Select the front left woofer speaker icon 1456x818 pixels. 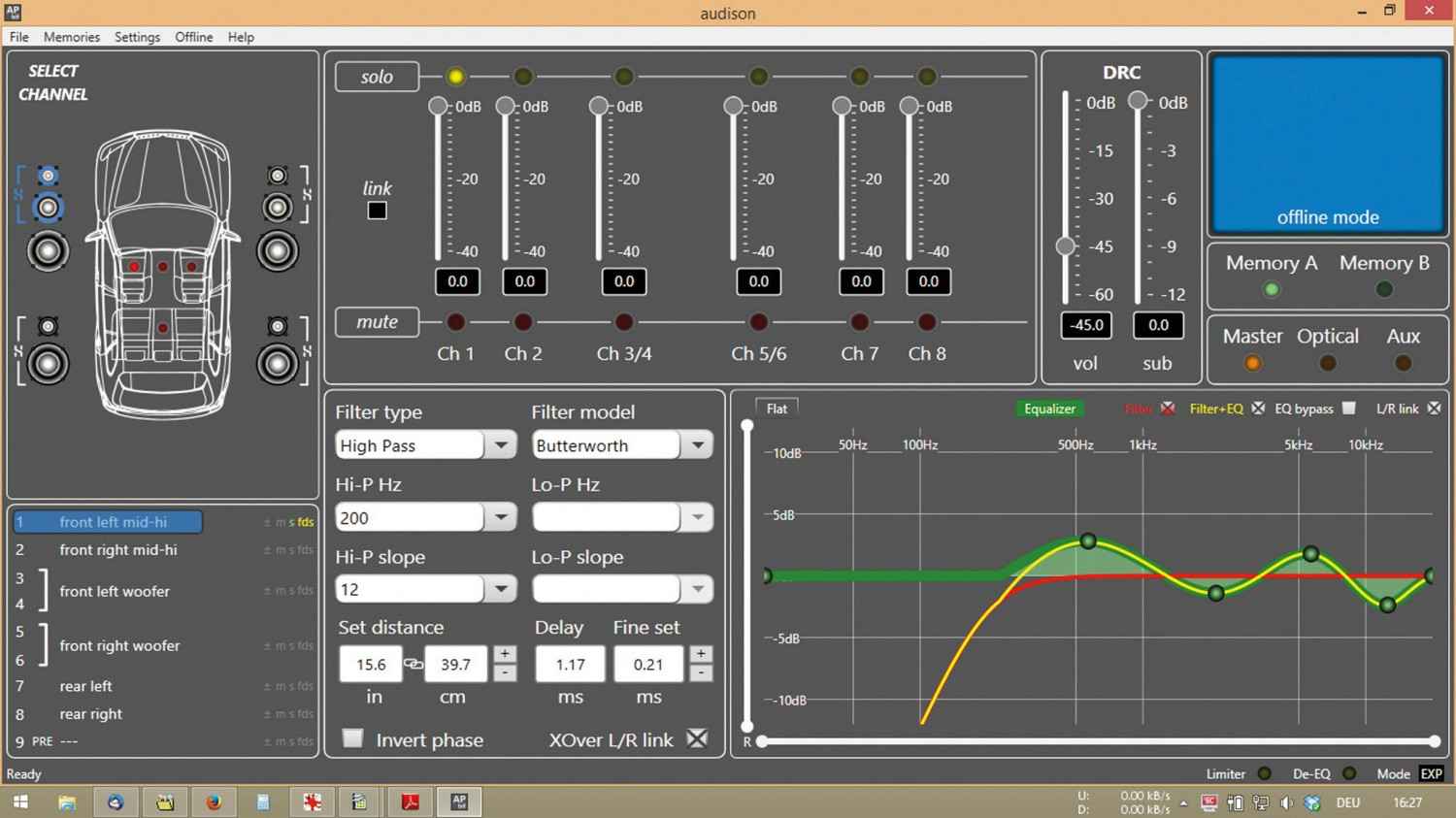point(48,251)
